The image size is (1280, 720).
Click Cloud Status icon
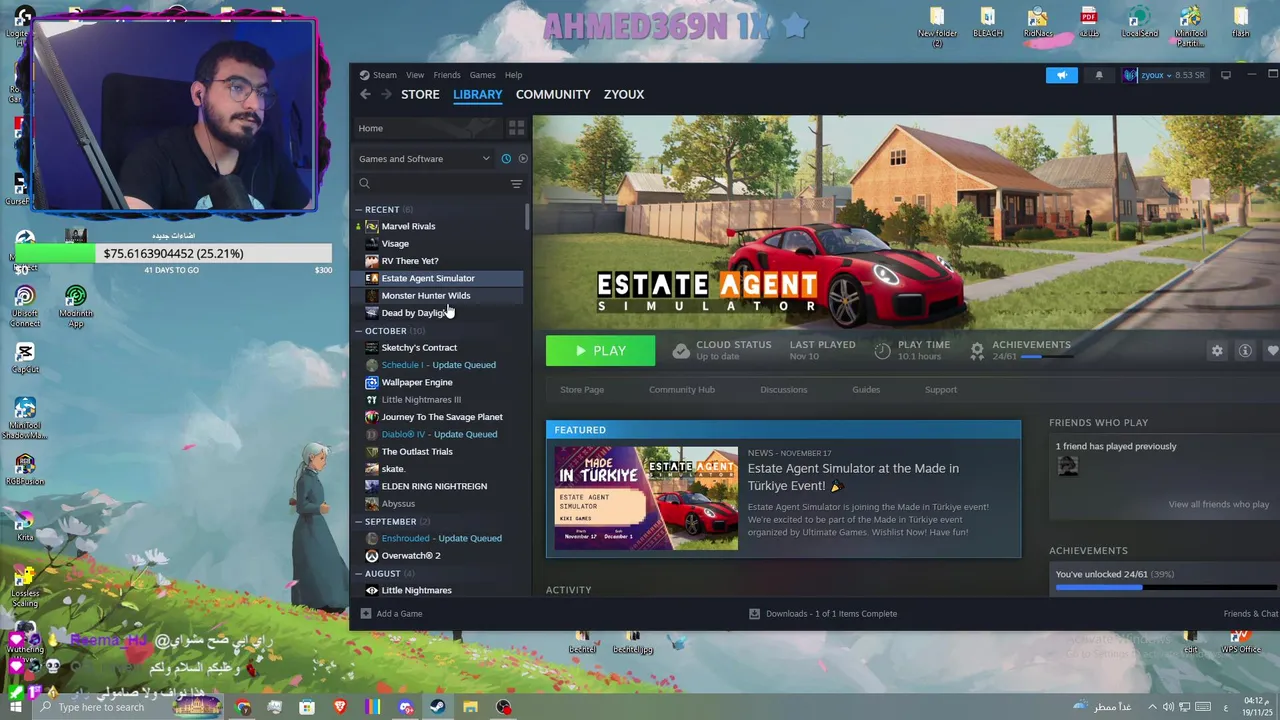(681, 351)
